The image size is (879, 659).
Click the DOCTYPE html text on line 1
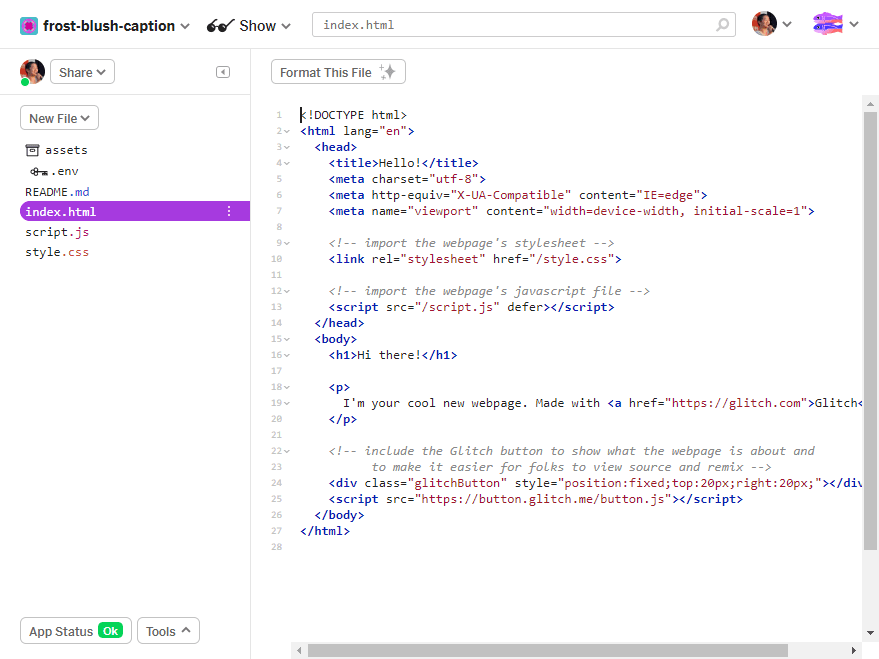pyautogui.click(x=354, y=115)
